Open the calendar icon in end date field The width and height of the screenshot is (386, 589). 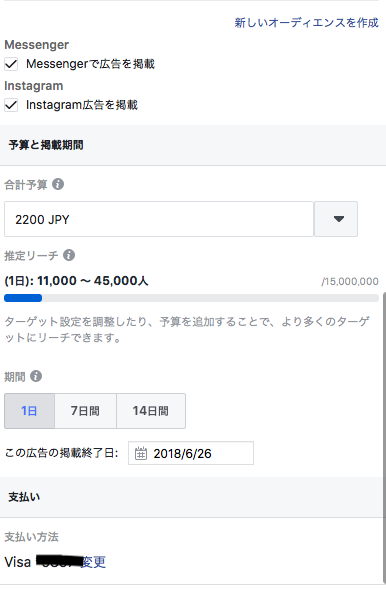tap(141, 453)
